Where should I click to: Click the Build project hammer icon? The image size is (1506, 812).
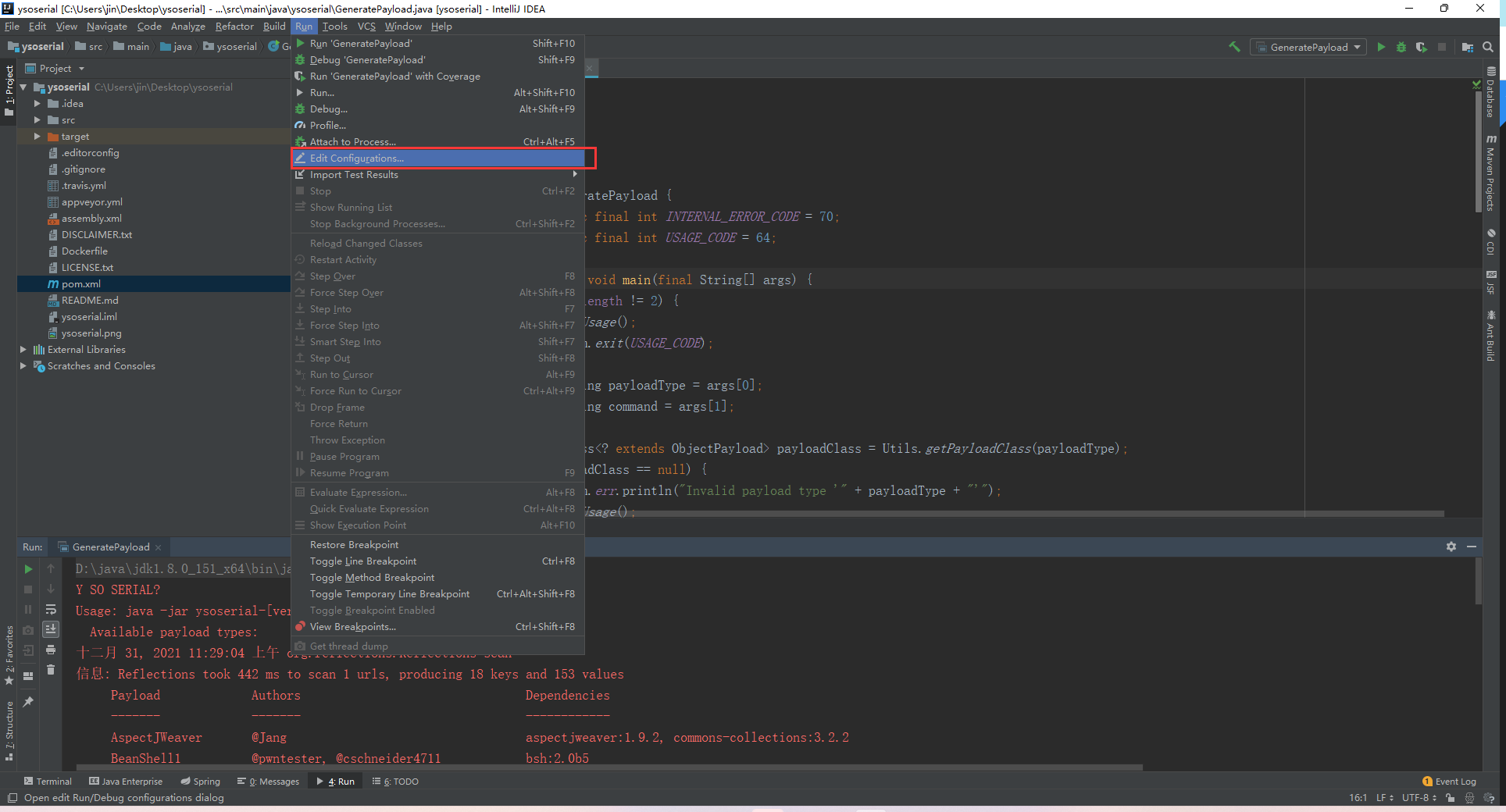click(1234, 47)
